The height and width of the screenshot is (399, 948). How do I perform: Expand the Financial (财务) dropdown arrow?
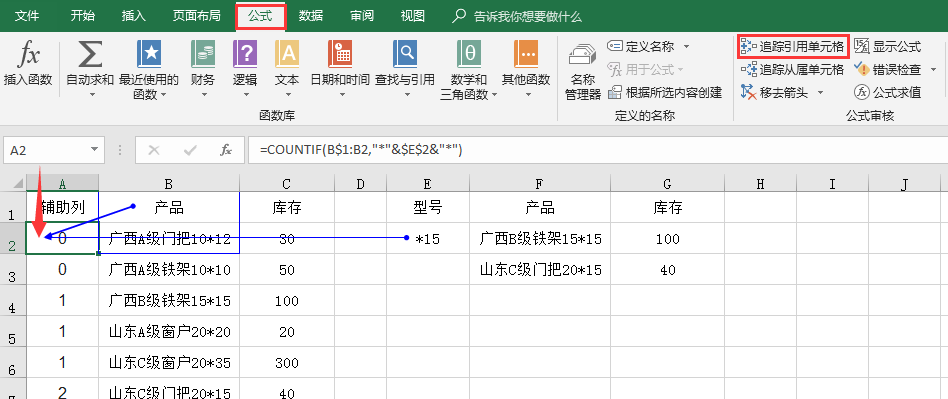(203, 94)
